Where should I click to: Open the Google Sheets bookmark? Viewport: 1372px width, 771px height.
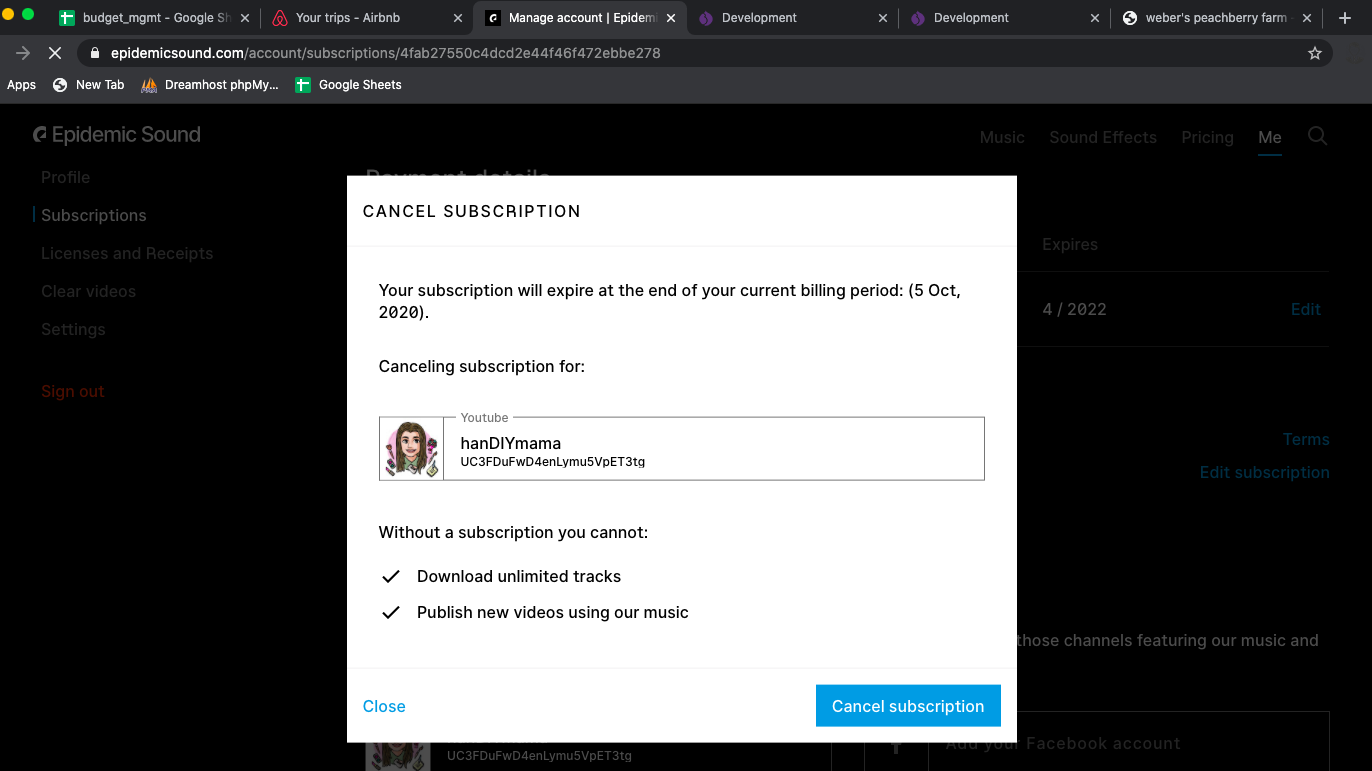pos(348,85)
